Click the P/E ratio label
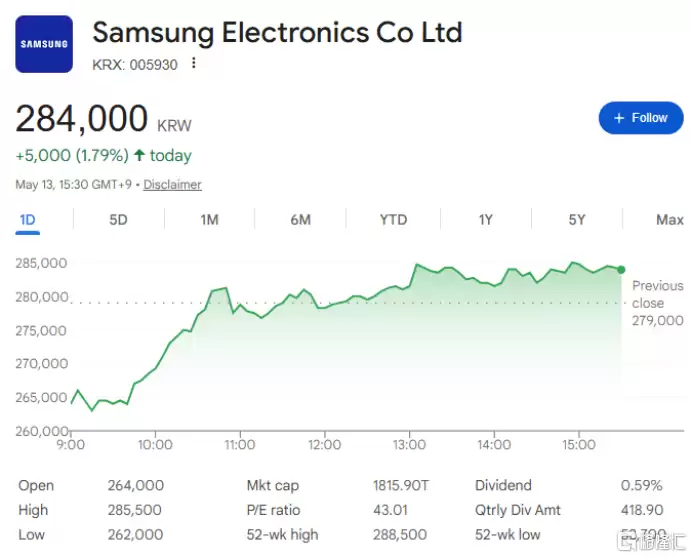Viewport: 692px width, 558px height. pos(273,510)
